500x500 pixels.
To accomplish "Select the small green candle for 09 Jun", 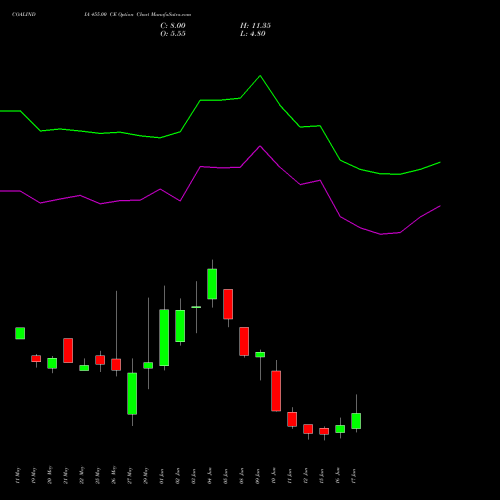I will 260,355.
